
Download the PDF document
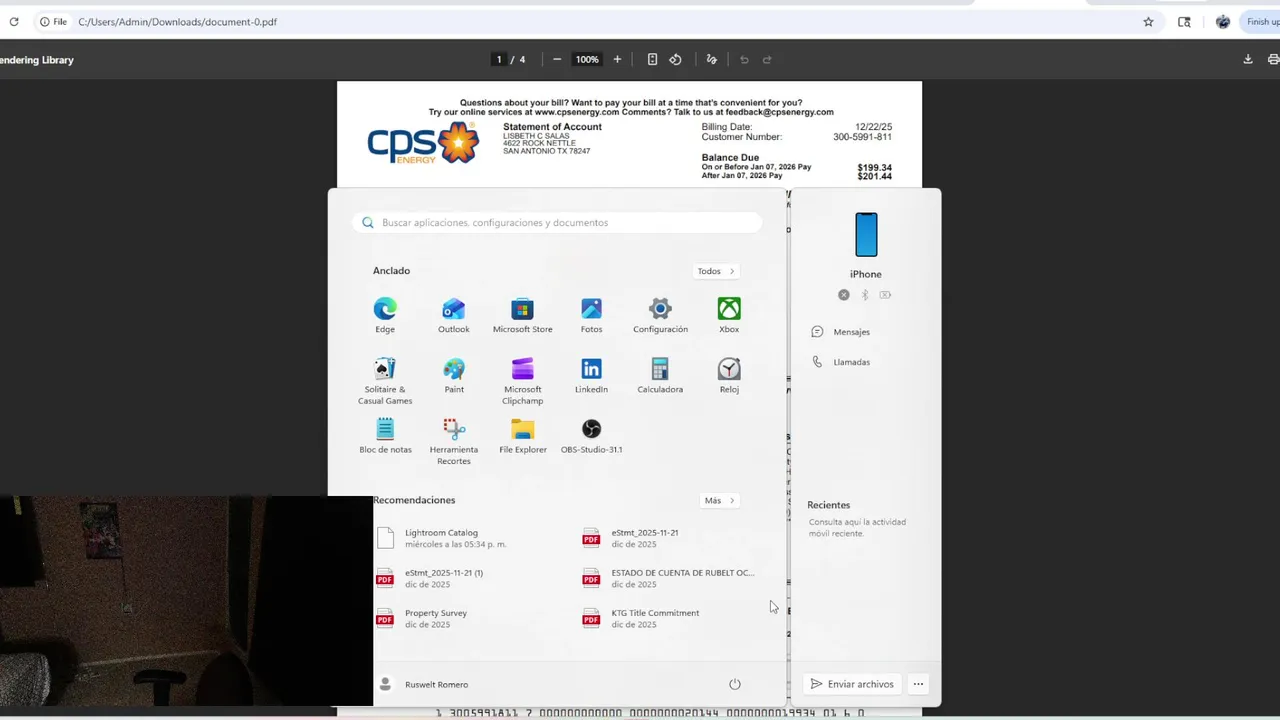click(1248, 60)
